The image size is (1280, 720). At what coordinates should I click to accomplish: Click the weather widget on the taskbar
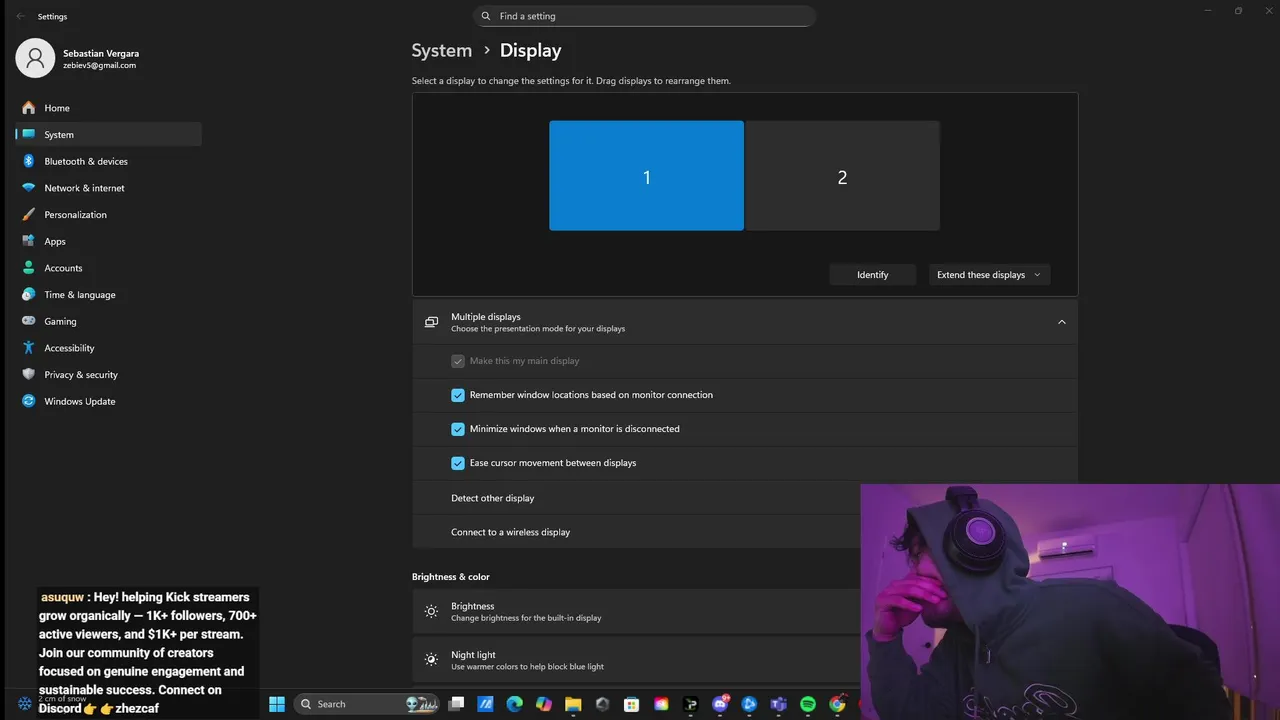pos(25,703)
